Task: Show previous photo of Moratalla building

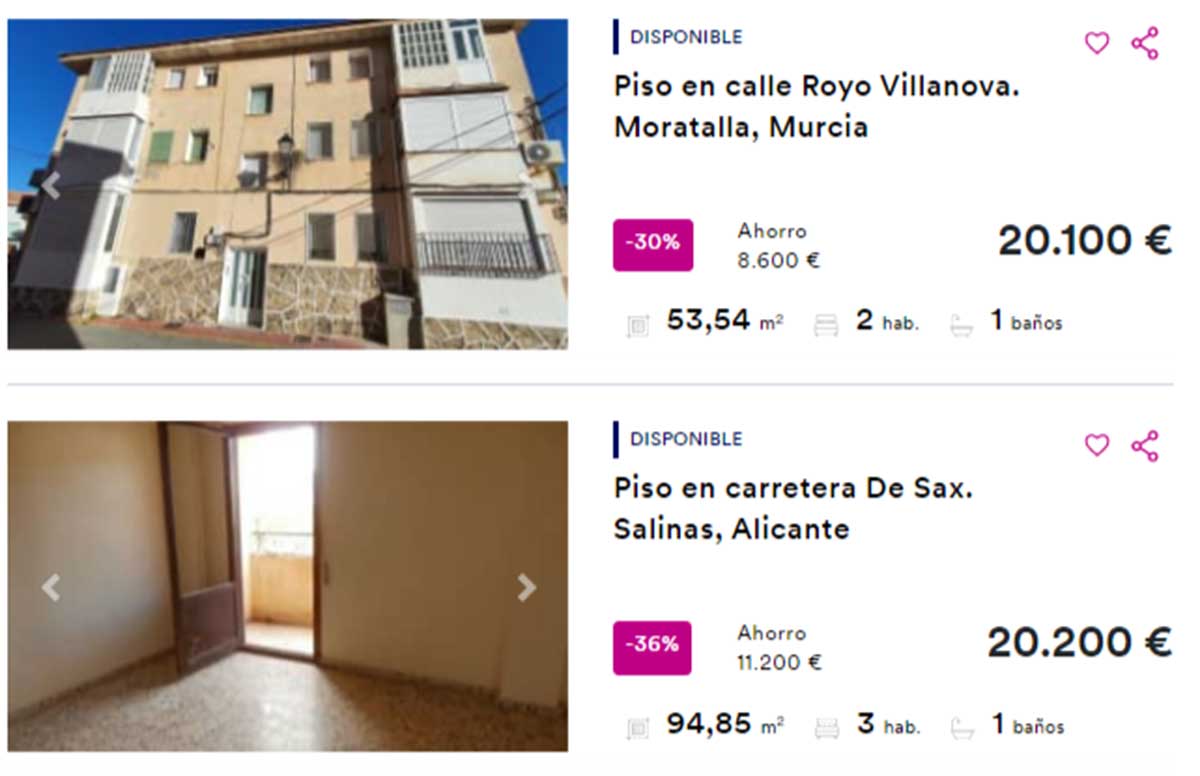Action: (x=51, y=184)
